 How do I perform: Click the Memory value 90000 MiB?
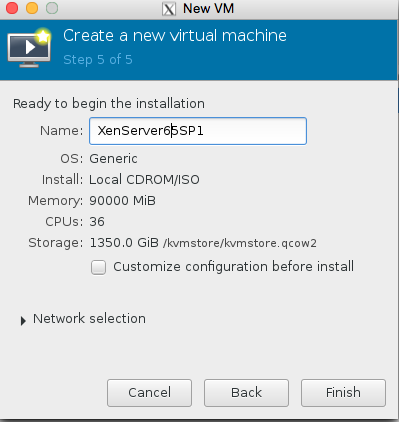pos(122,201)
